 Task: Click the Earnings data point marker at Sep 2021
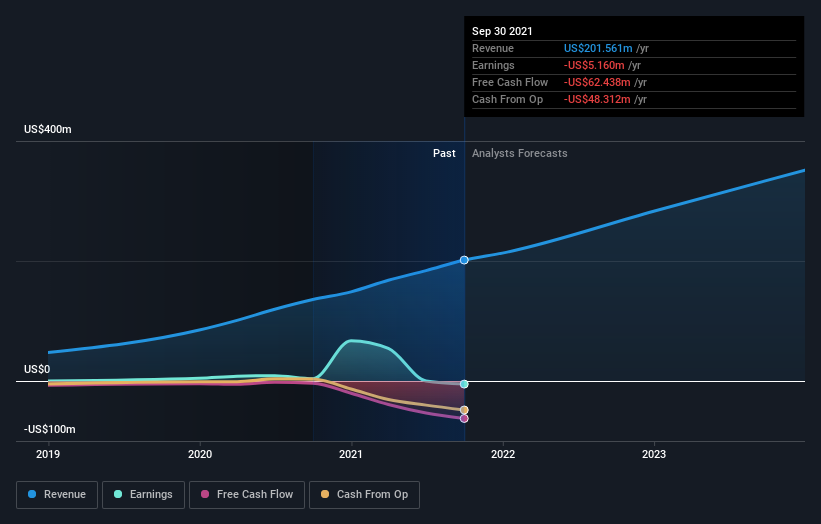[x=464, y=384]
